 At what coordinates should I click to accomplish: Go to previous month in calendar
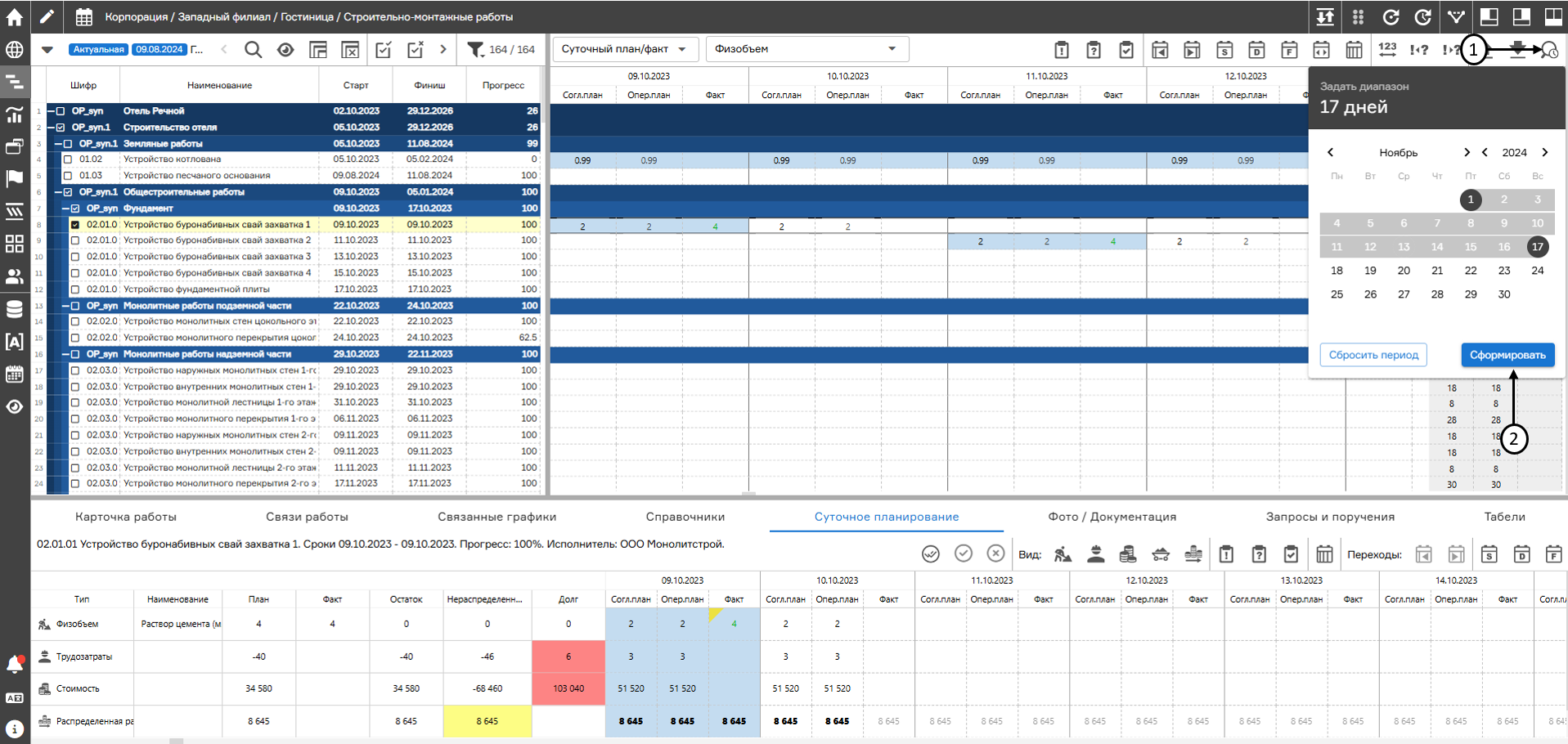point(1331,152)
